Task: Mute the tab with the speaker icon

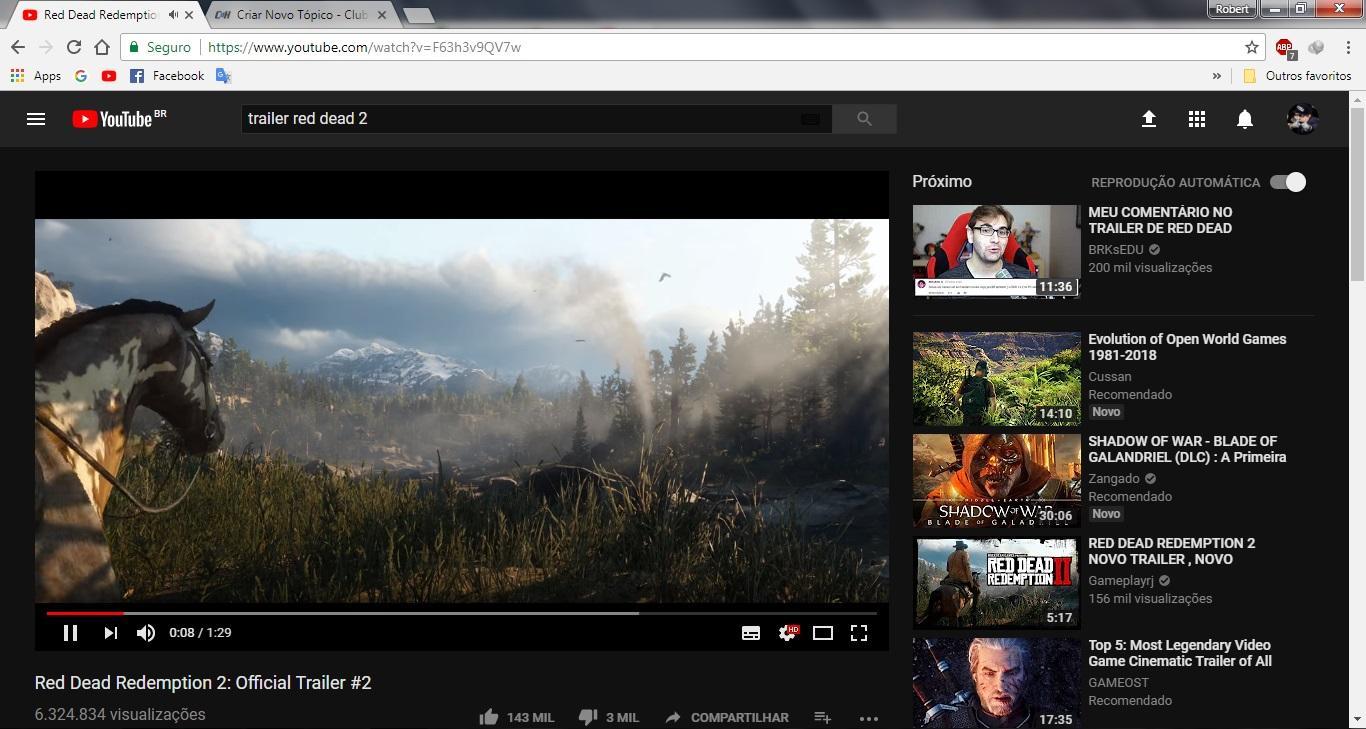Action: tap(174, 15)
